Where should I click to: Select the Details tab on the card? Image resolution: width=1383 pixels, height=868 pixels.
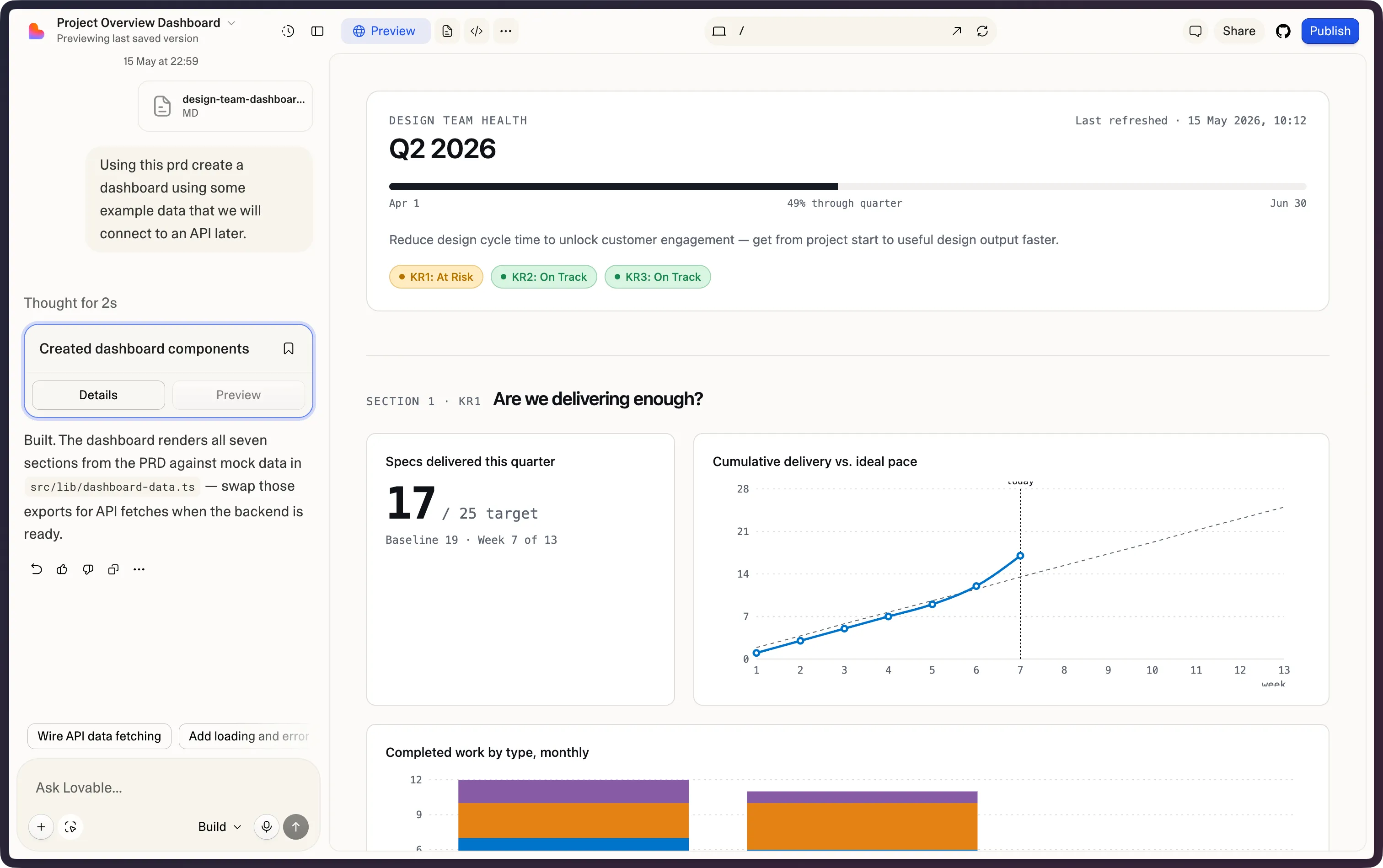(x=98, y=395)
